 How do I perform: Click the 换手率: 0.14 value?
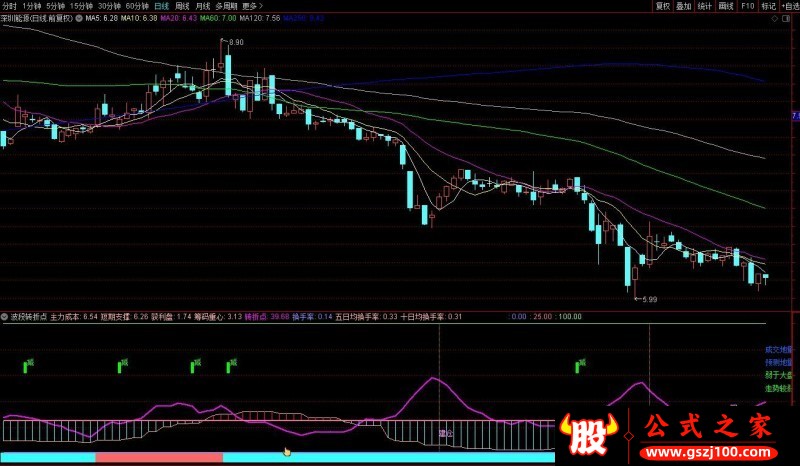point(312,317)
